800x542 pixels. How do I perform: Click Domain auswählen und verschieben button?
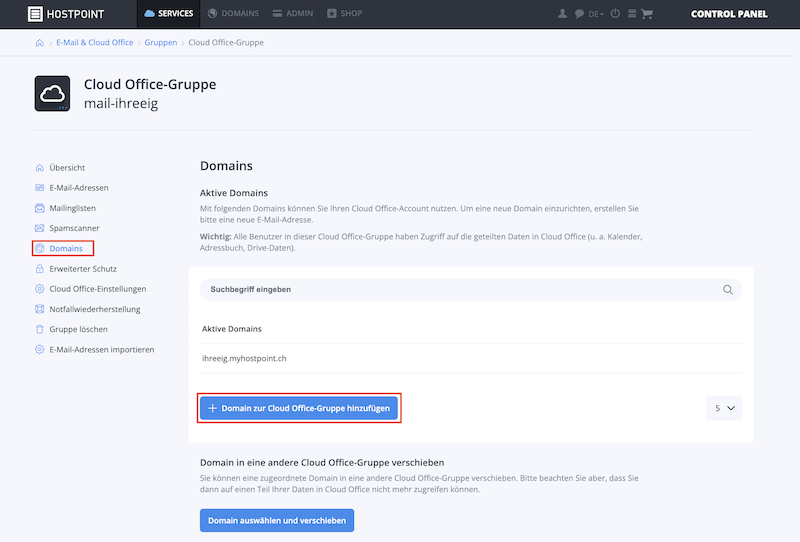(277, 521)
